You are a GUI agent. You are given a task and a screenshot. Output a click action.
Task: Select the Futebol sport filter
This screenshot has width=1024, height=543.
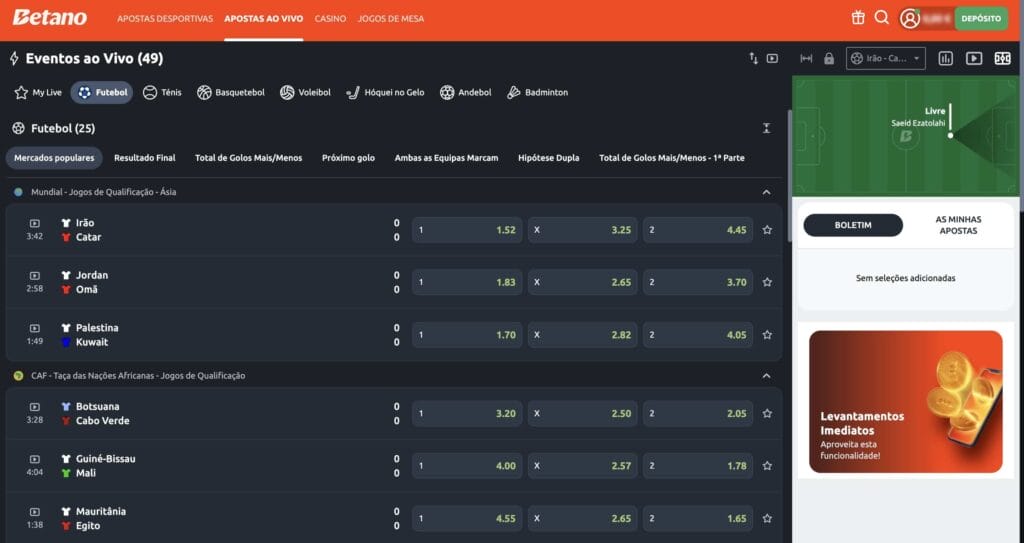(102, 92)
